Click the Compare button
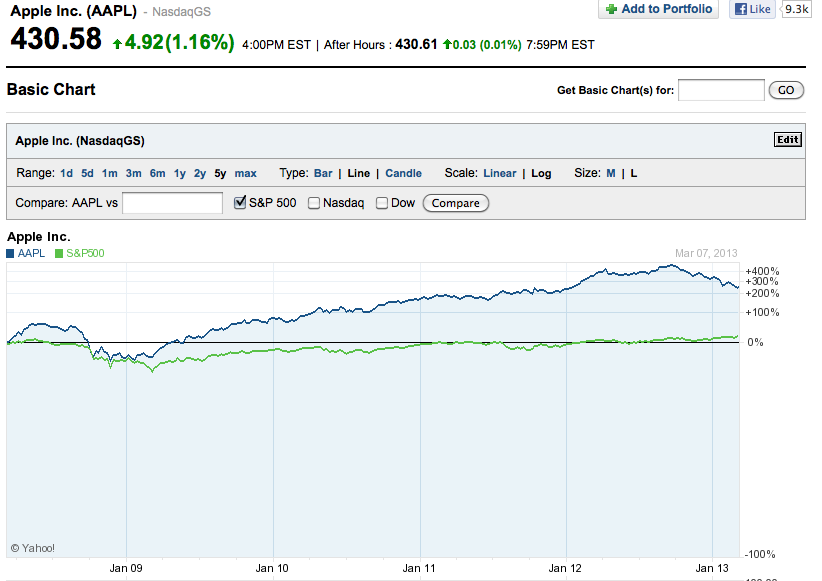 tap(456, 203)
